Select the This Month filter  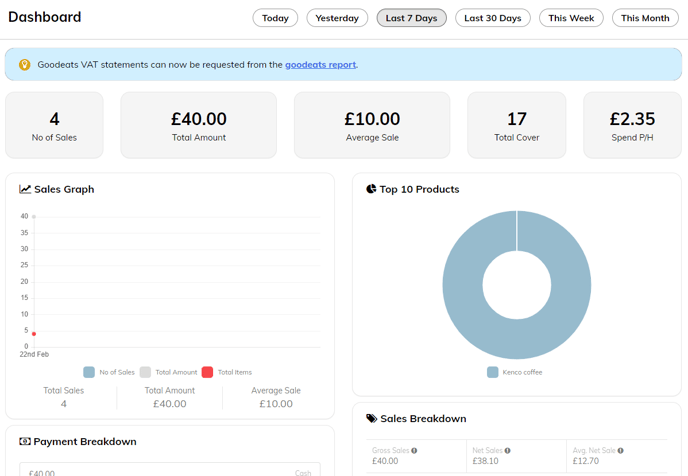point(645,18)
